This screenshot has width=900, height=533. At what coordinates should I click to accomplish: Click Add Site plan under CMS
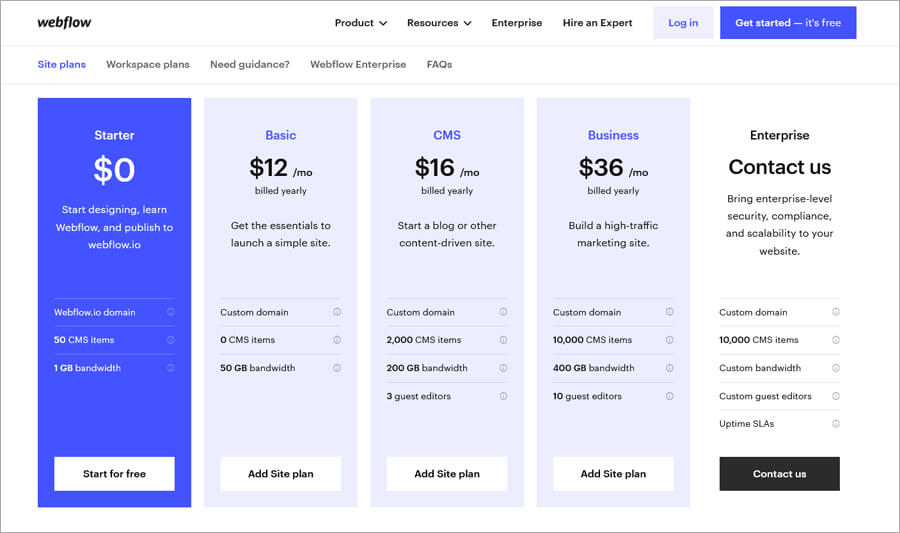[447, 474]
